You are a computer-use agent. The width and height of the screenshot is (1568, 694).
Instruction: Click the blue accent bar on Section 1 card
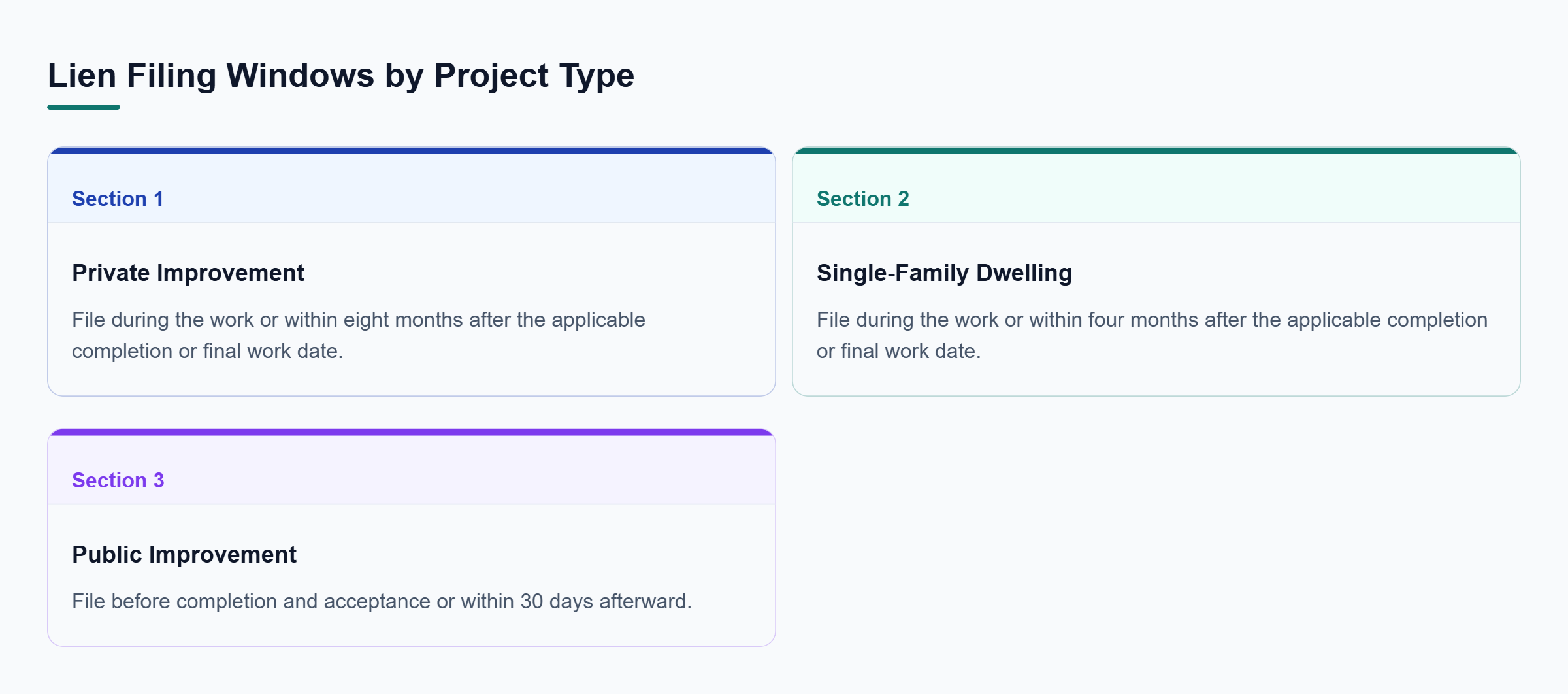click(412, 151)
